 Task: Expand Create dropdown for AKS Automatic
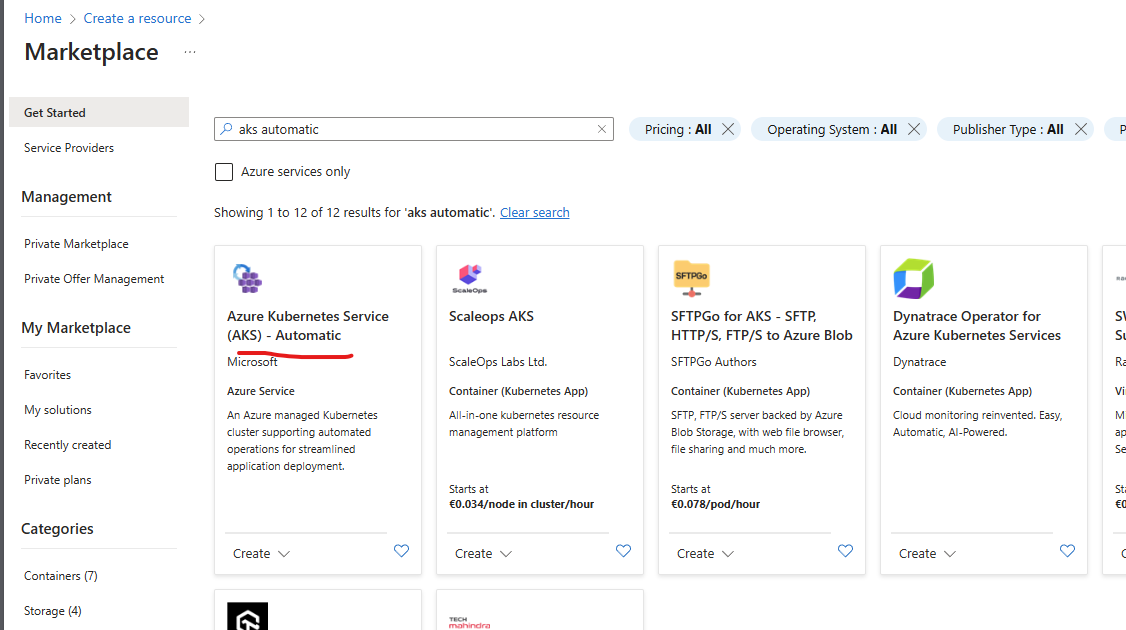(261, 554)
